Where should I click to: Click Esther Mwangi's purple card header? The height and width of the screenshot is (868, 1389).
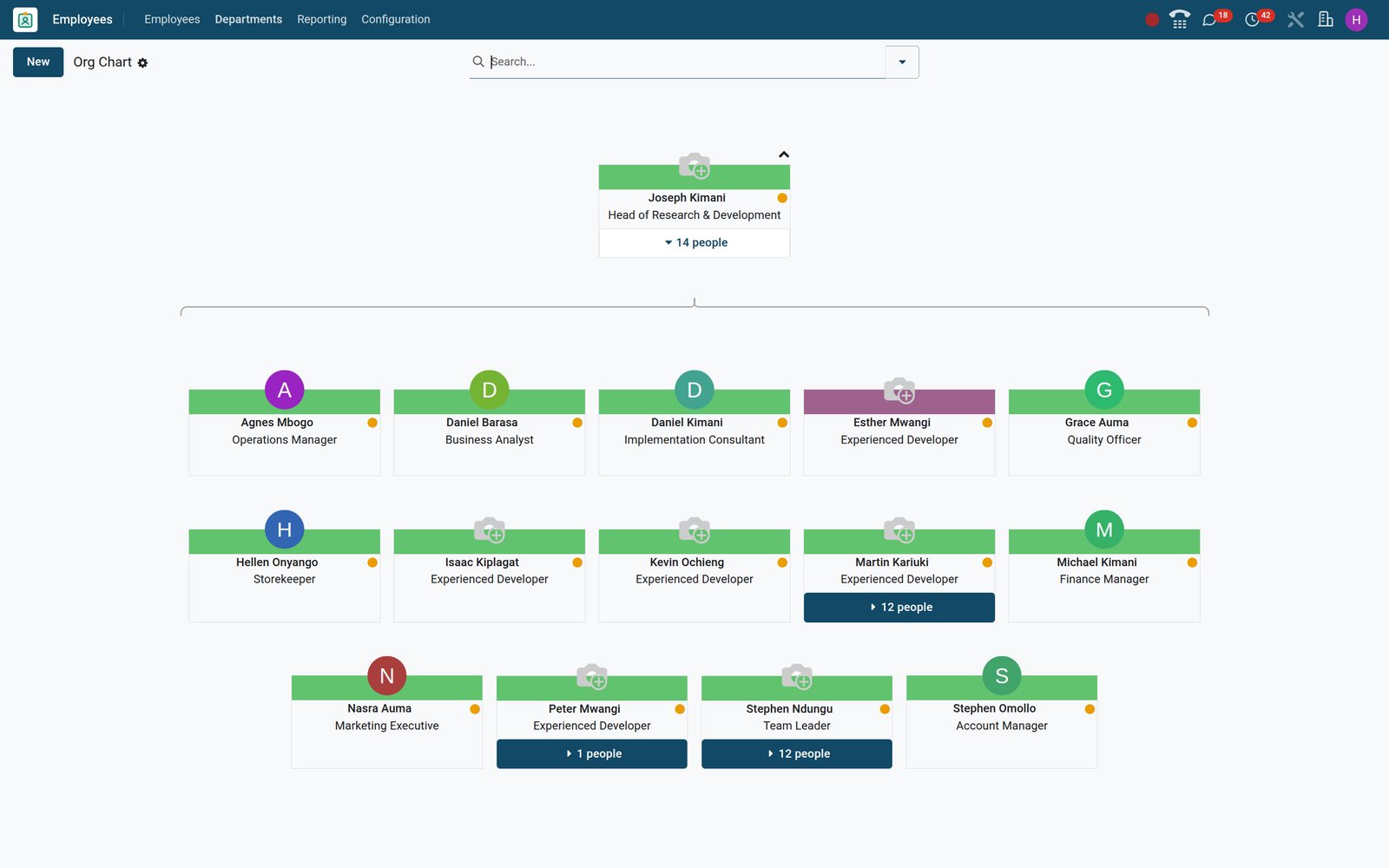(x=899, y=402)
